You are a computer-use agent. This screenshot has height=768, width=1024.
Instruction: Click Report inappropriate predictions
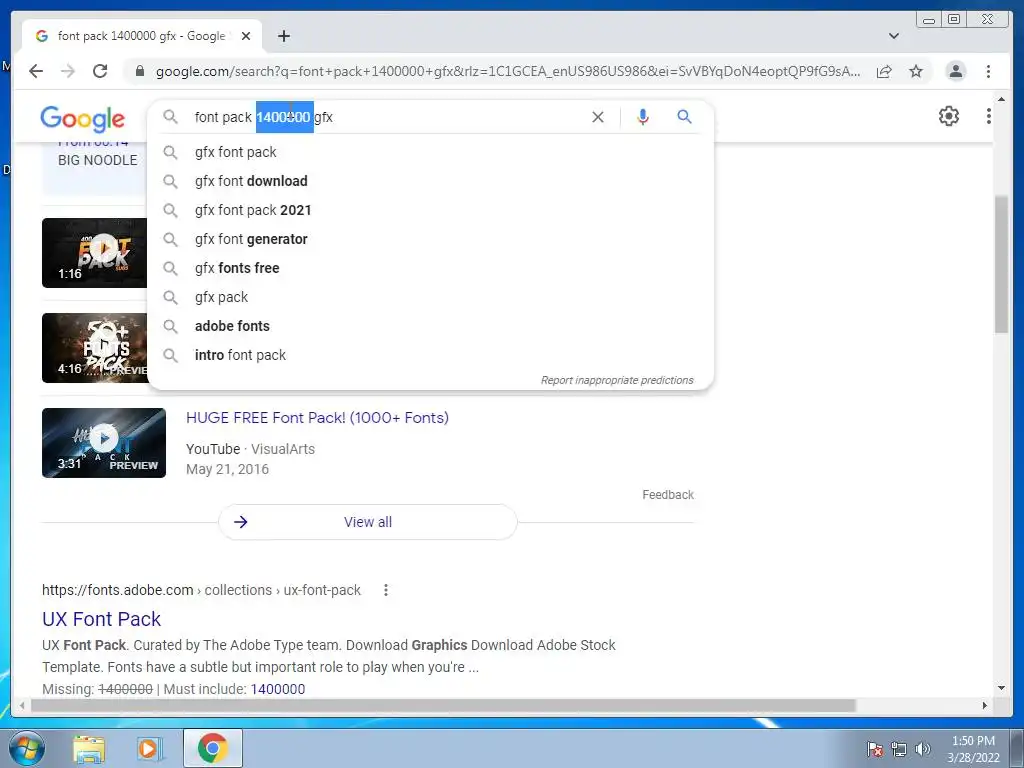pyautogui.click(x=616, y=380)
